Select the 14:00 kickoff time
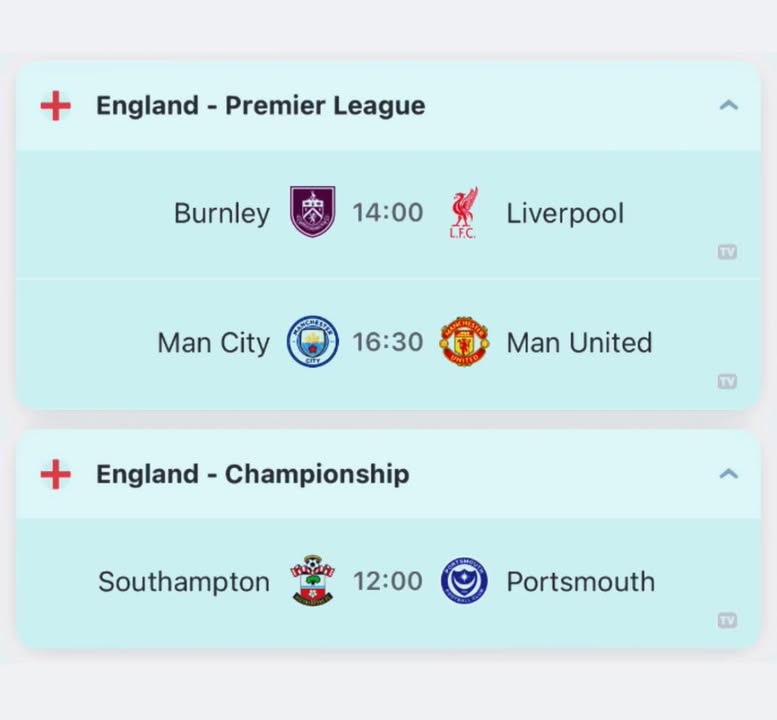 click(x=388, y=213)
